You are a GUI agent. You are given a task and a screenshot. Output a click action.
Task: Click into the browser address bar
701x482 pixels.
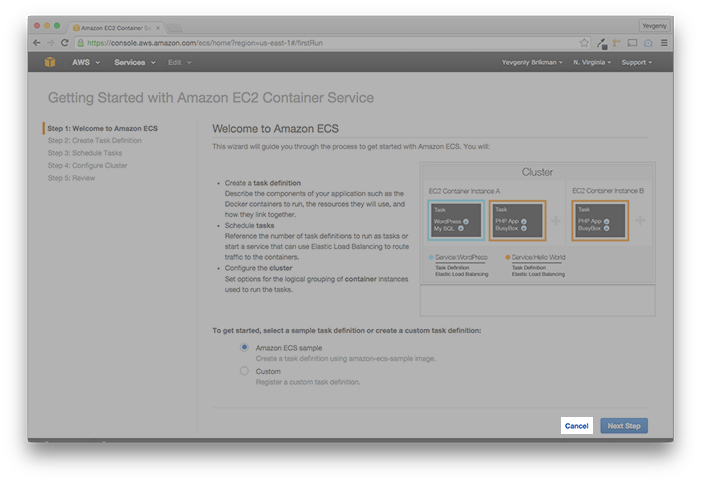331,43
